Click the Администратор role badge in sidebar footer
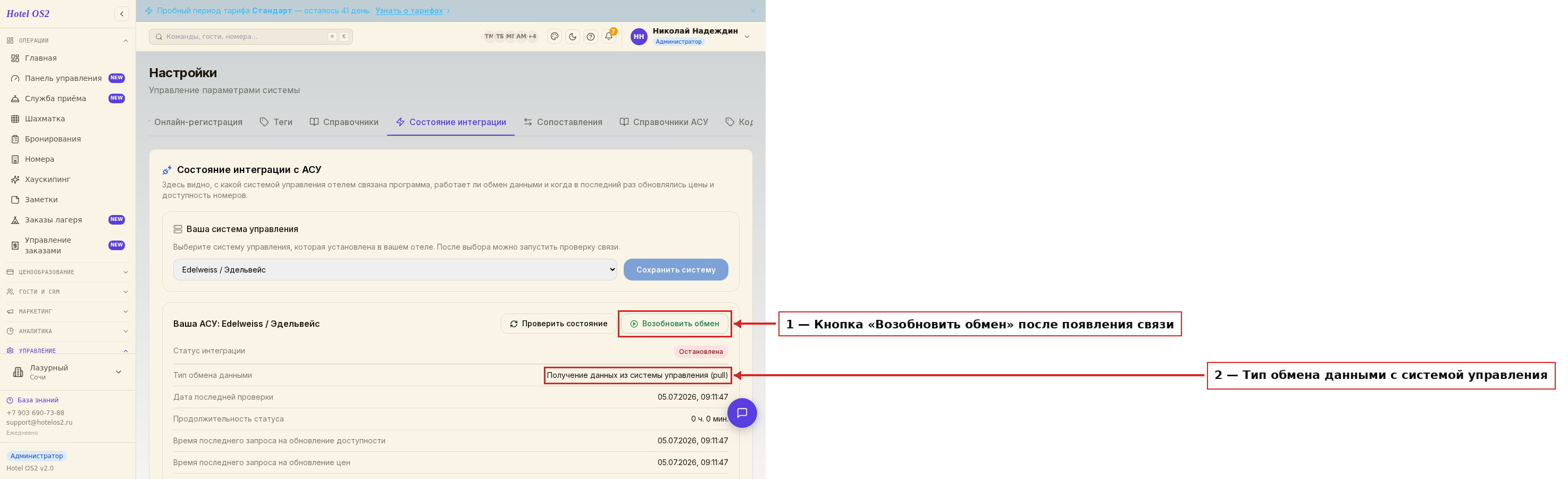The height and width of the screenshot is (479, 1568). click(37, 456)
